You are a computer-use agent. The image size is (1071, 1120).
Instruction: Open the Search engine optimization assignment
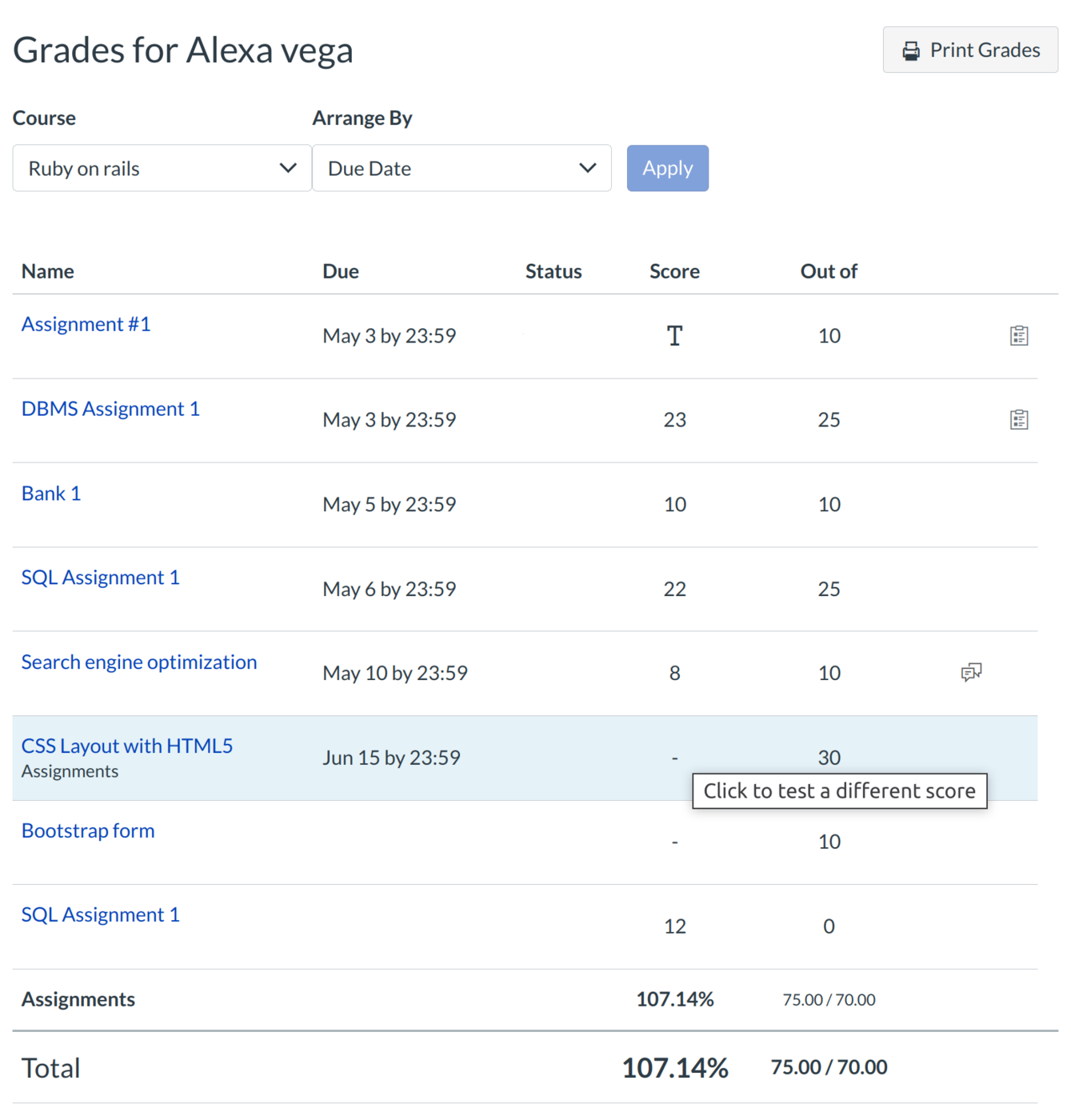click(139, 662)
